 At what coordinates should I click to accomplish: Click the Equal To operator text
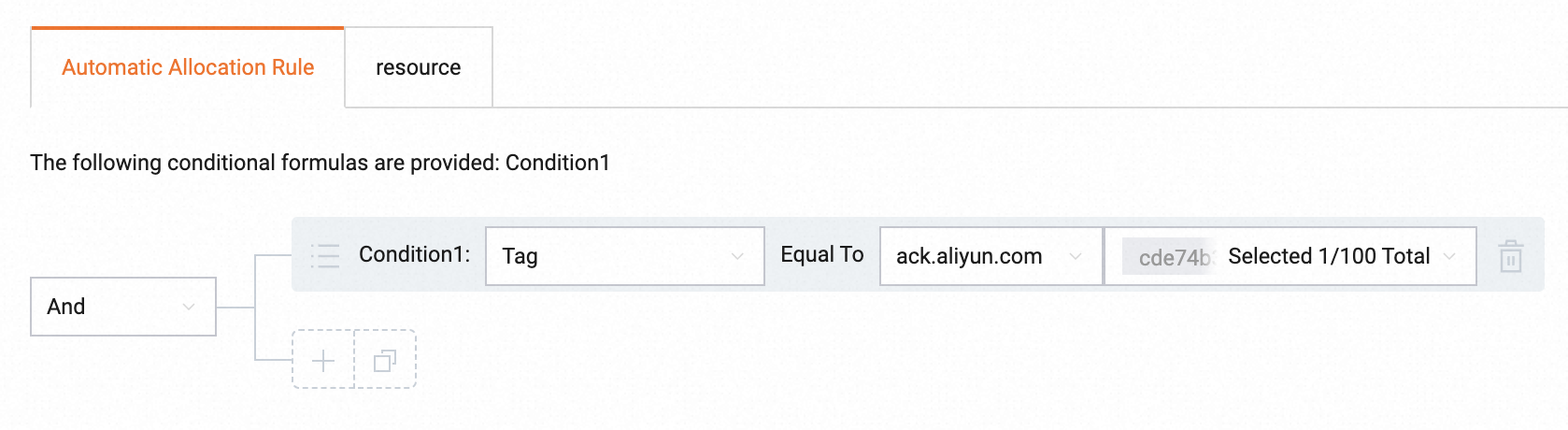(x=821, y=254)
